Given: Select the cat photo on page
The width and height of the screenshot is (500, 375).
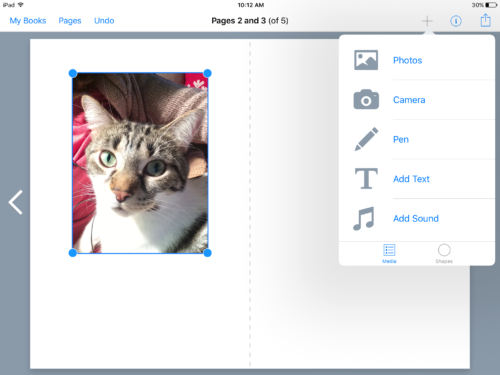Looking at the screenshot, I should pyautogui.click(x=140, y=163).
